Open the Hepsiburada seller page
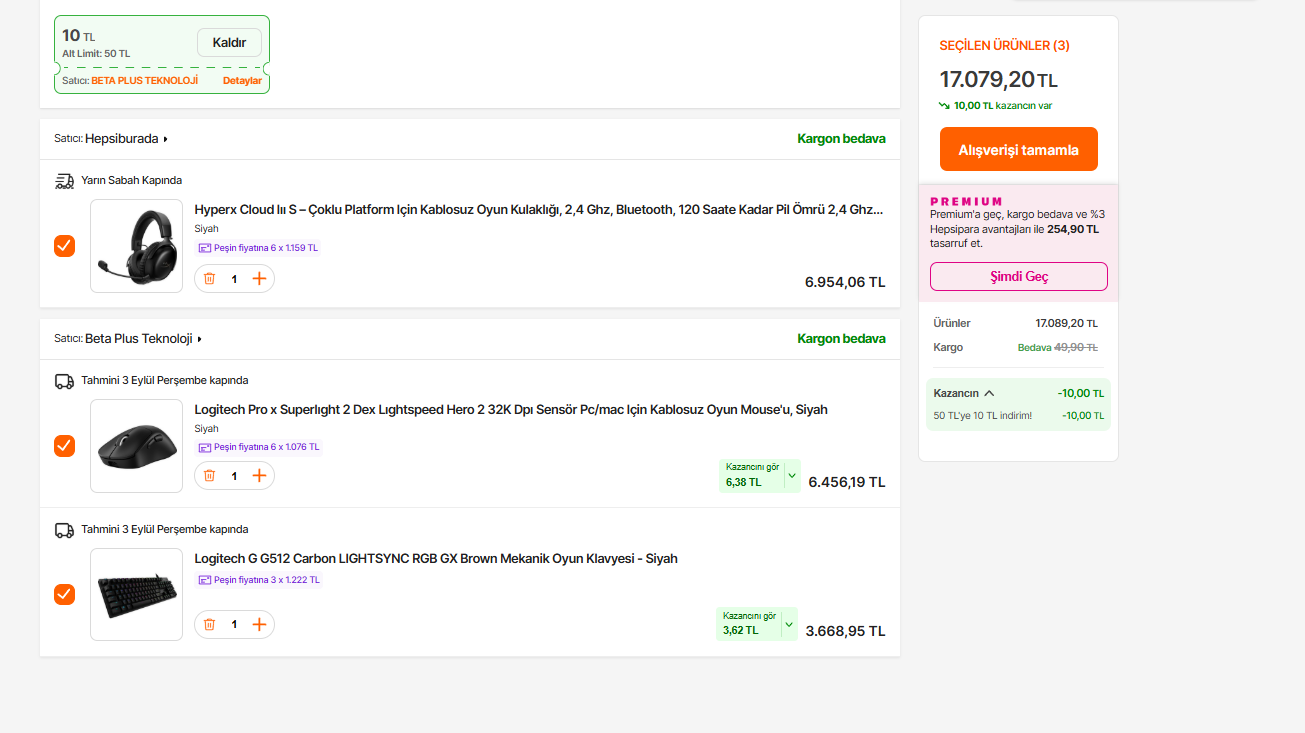The width and height of the screenshot is (1305, 733). 126,139
